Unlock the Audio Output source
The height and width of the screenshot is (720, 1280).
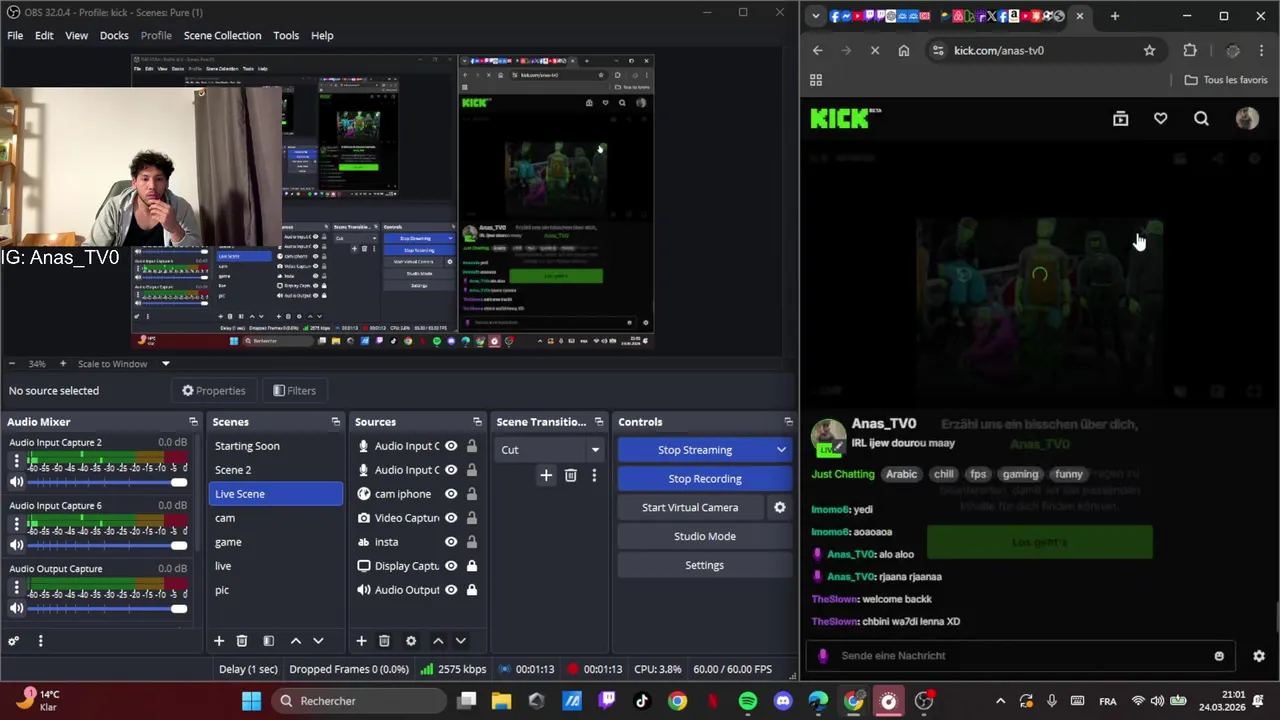pyautogui.click(x=471, y=590)
